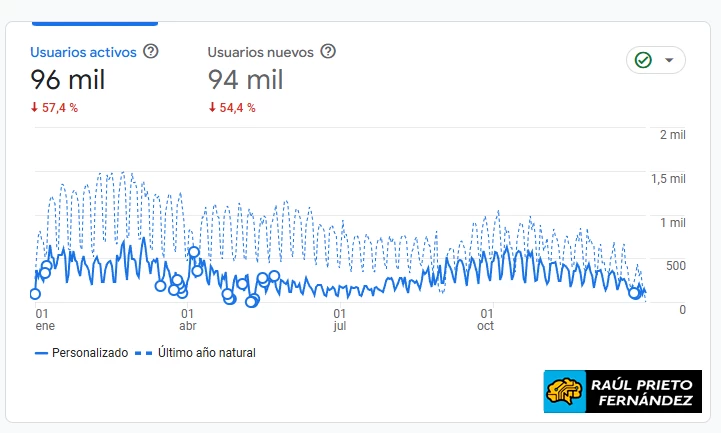
Task: Click the green checkmark data quality icon
Action: [x=643, y=60]
